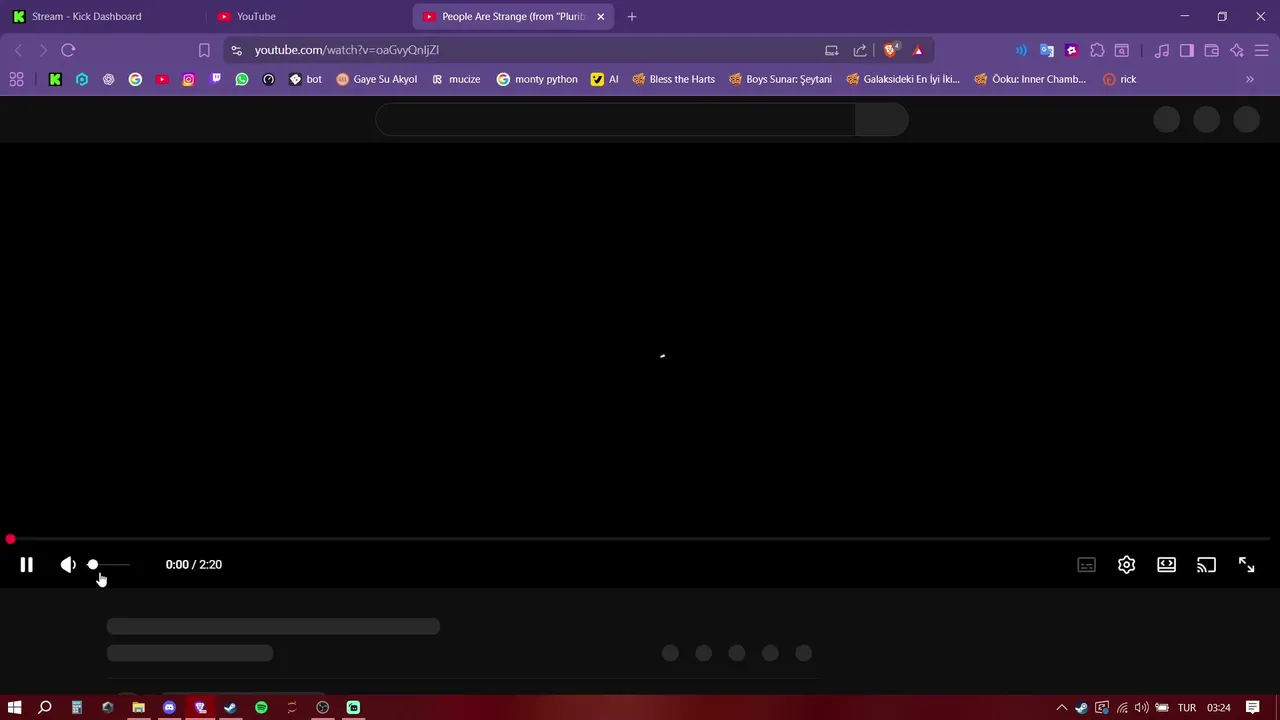
Task: Close the People Are Strange tab
Action: click(x=600, y=16)
